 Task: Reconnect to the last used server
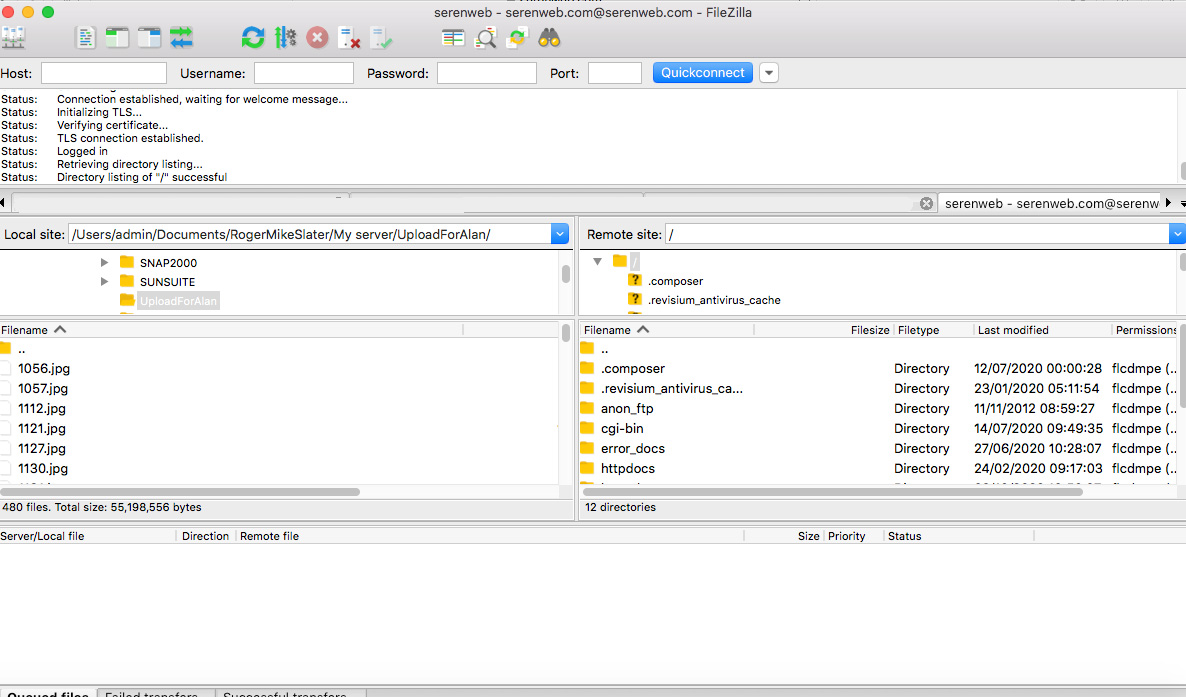(x=381, y=38)
